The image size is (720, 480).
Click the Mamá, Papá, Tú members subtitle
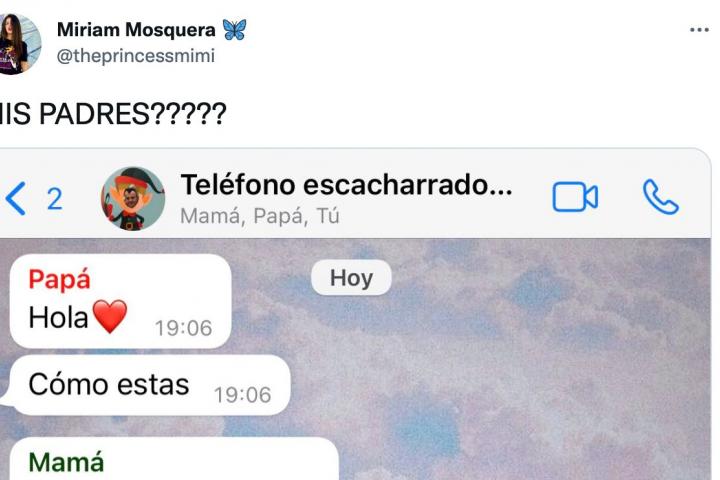click(260, 216)
